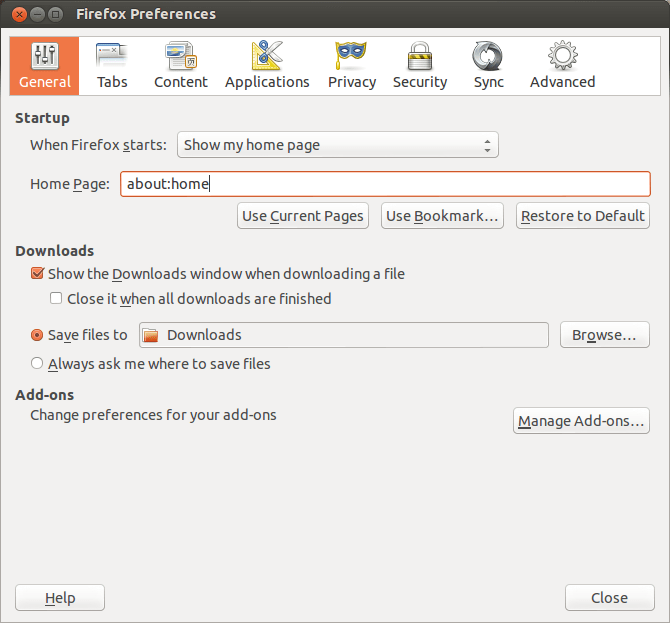The width and height of the screenshot is (670, 623).
Task: Select Always ask me where to save files
Action: tap(37, 363)
